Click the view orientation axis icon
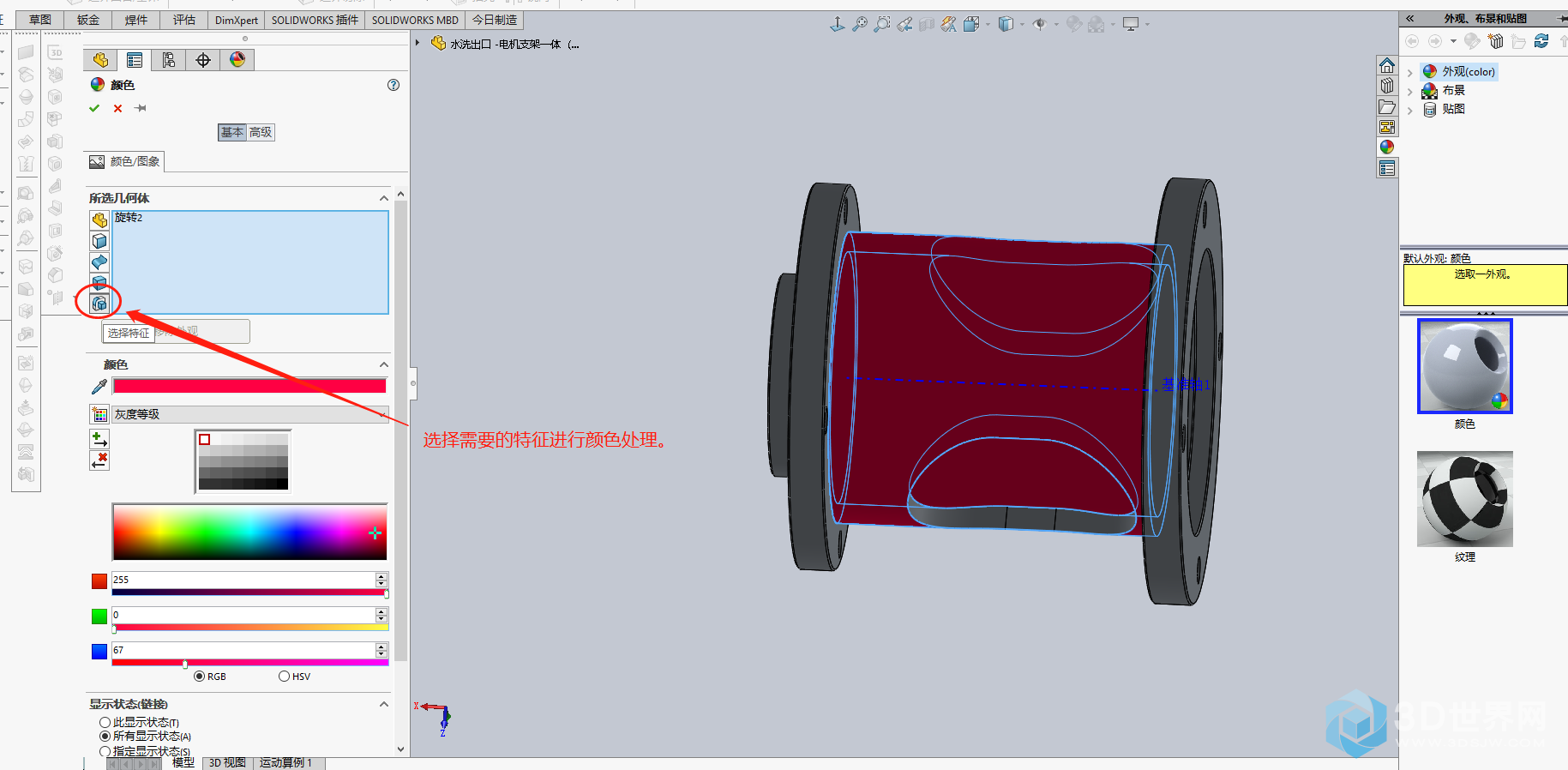The height and width of the screenshot is (770, 1568). point(838,24)
